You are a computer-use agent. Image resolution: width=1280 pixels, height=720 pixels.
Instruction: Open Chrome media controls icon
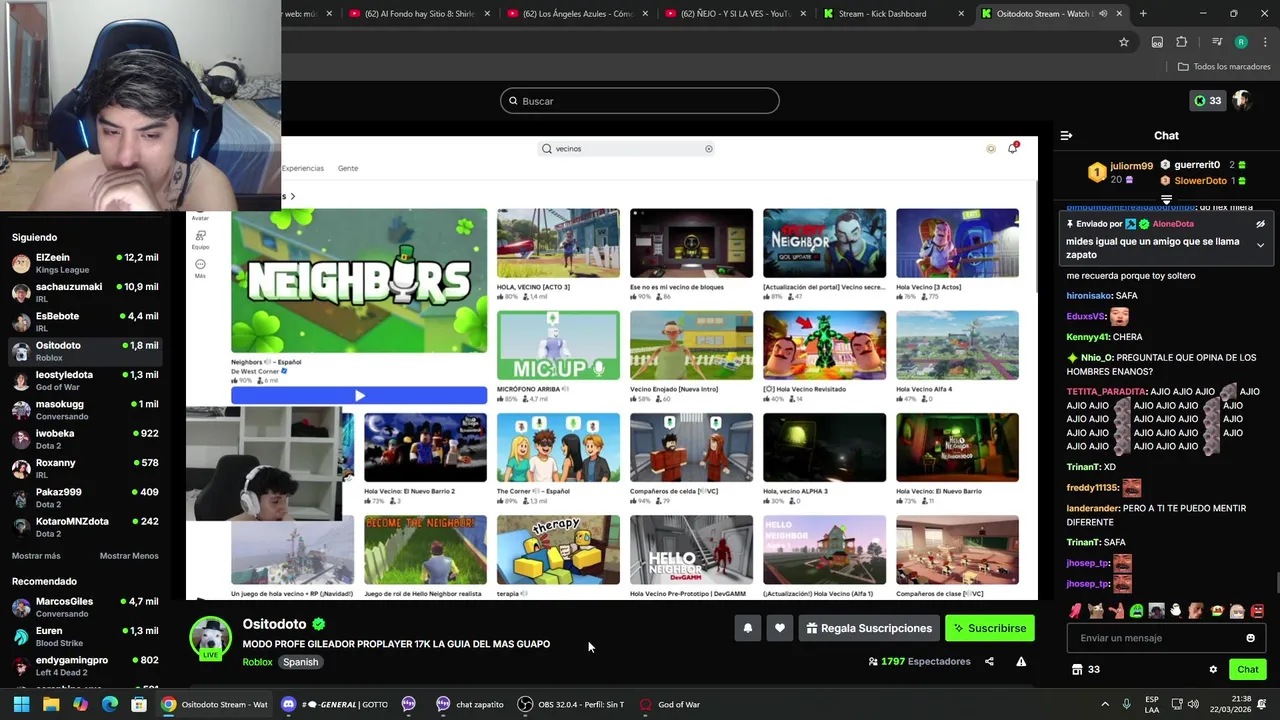(1217, 42)
